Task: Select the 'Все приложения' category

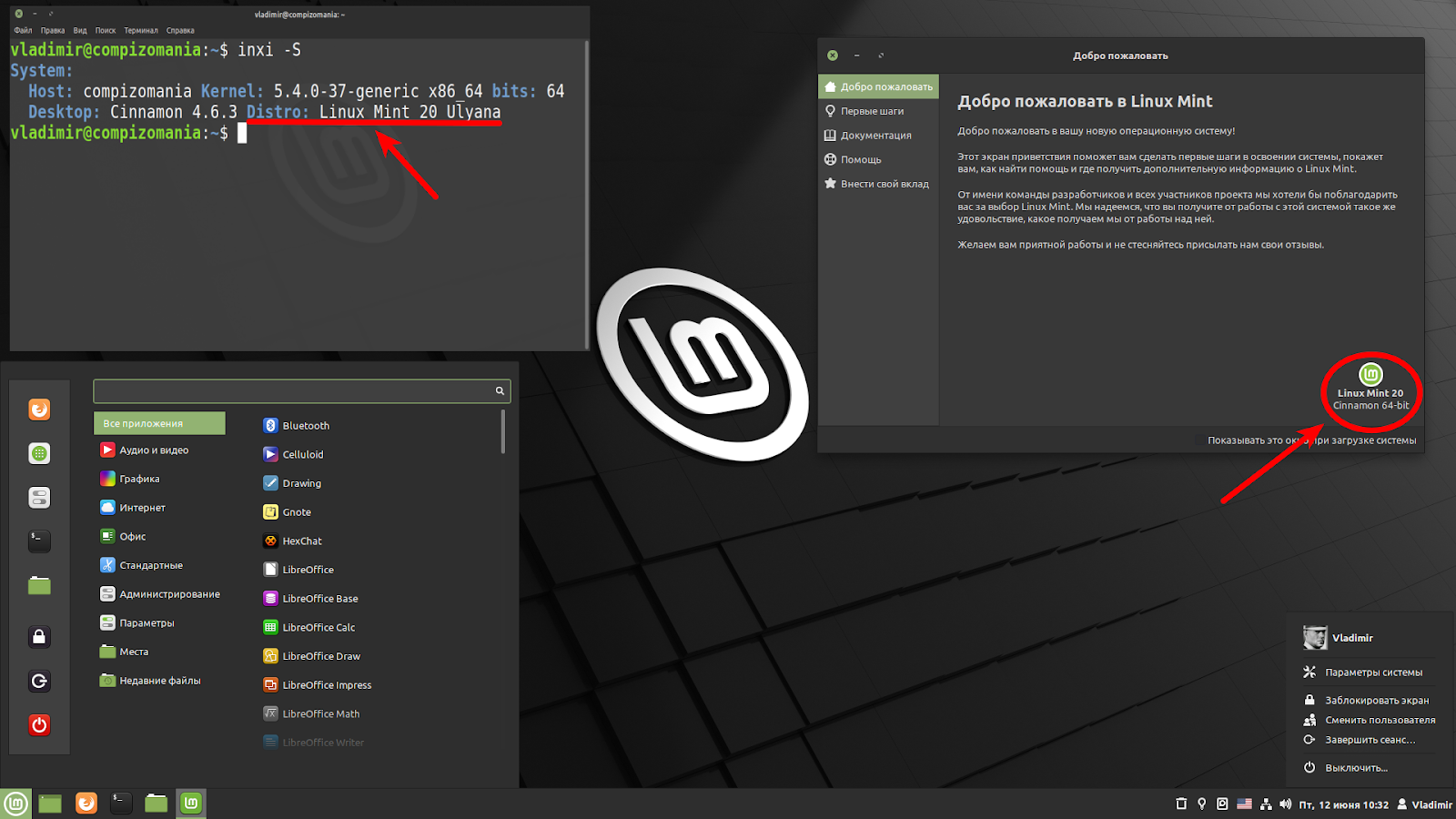Action: click(159, 423)
